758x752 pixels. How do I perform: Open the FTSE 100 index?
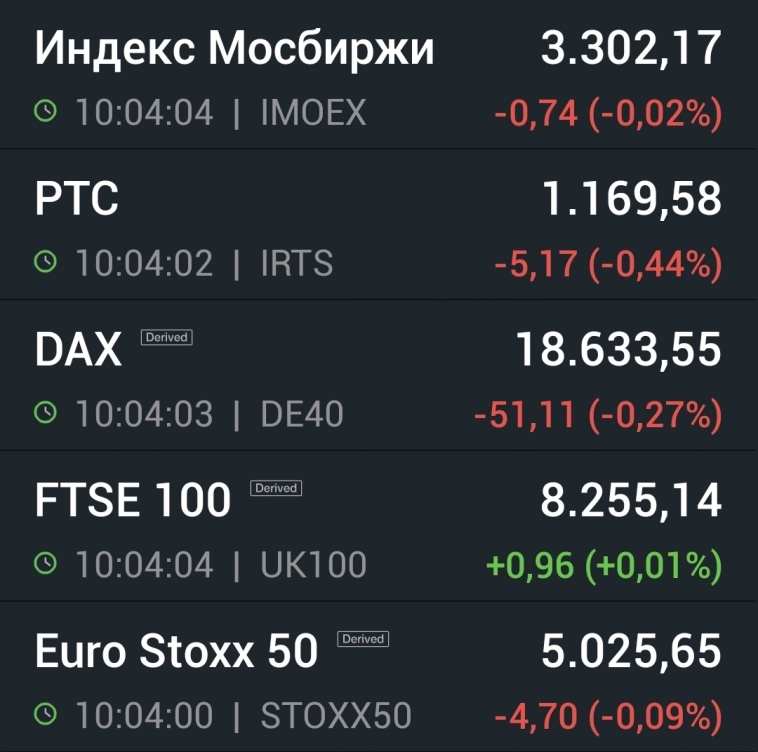click(133, 501)
